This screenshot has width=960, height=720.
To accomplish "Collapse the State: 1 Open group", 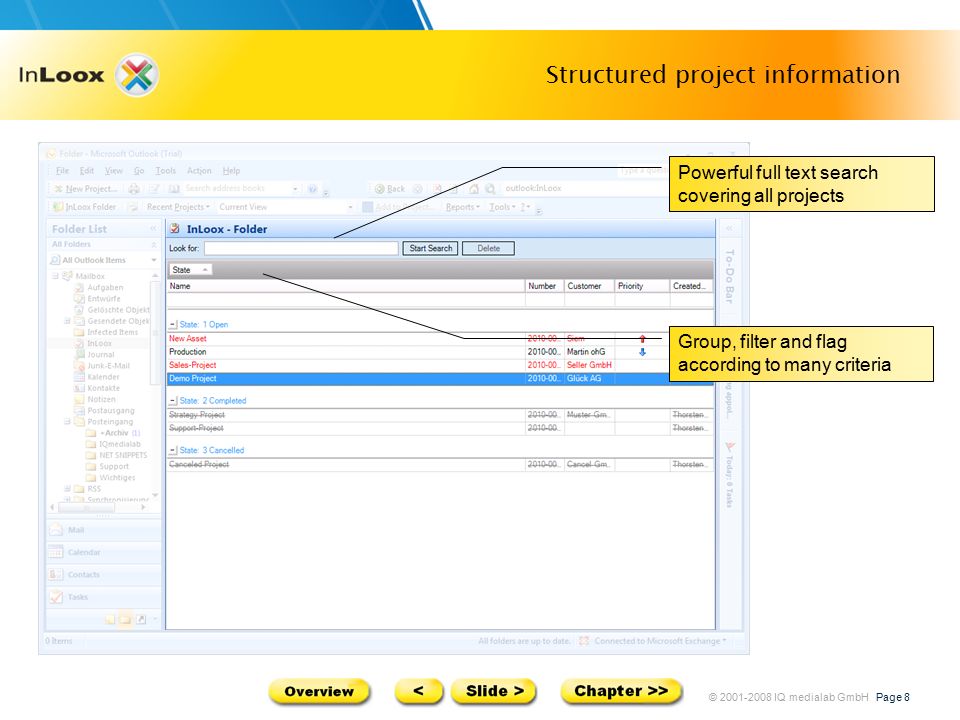I will pyautogui.click(x=173, y=324).
